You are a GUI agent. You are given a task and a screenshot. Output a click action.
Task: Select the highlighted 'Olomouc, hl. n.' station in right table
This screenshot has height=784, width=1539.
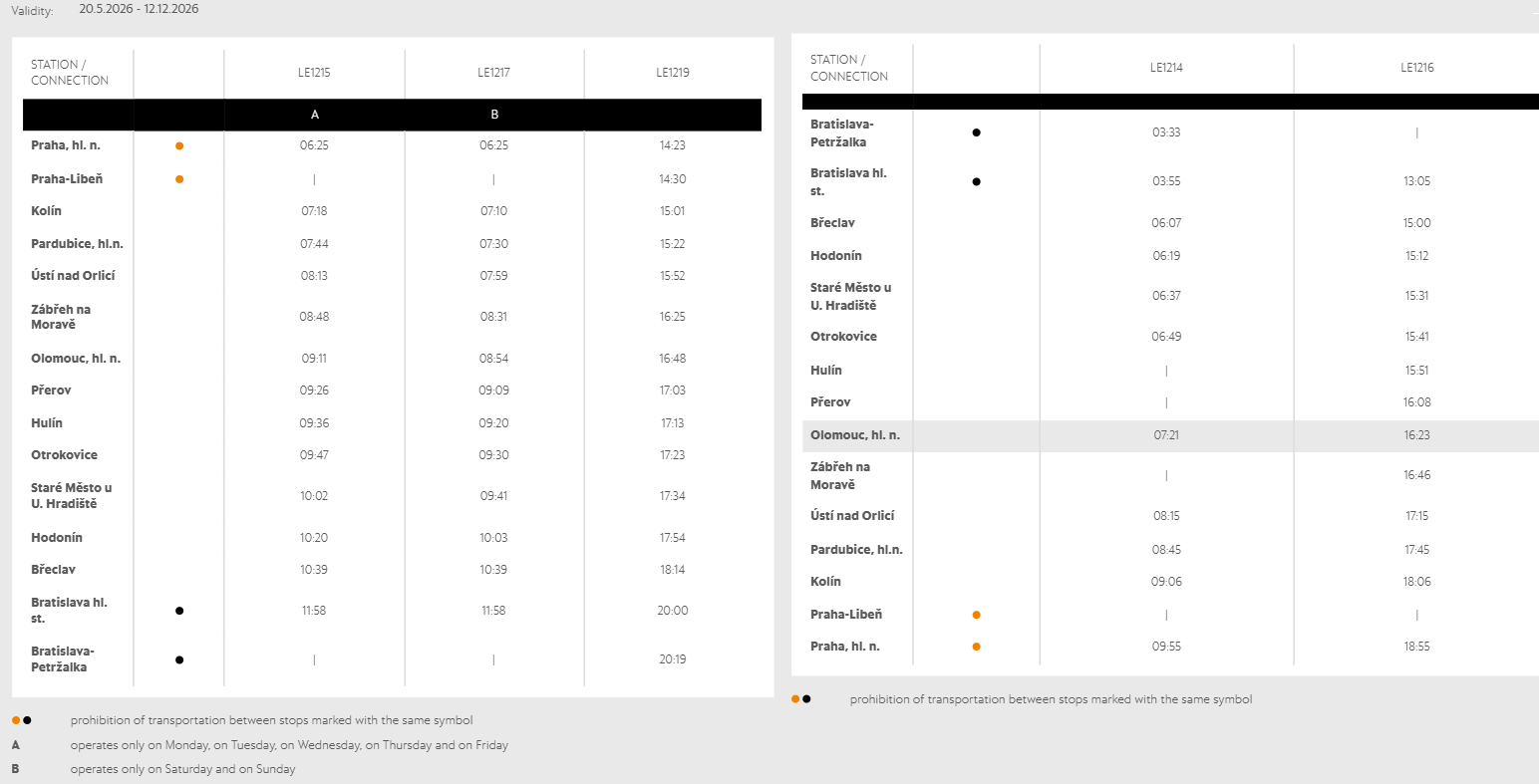tap(855, 435)
